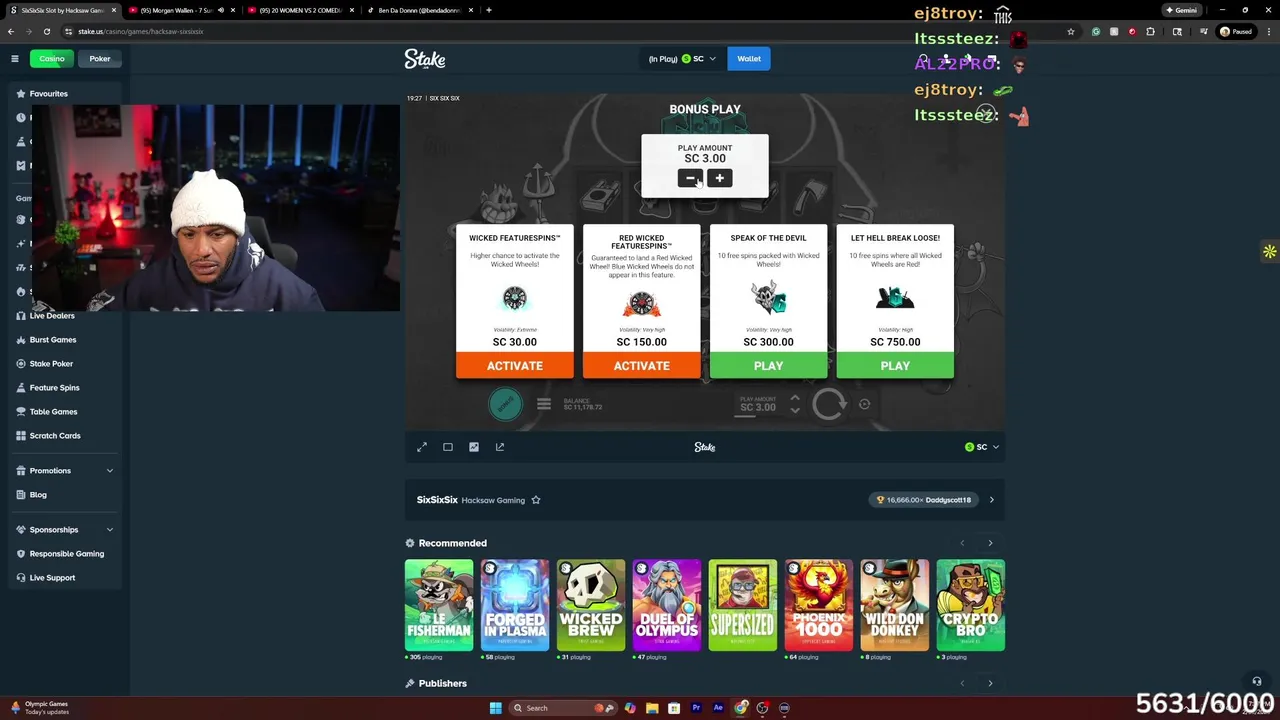Activate Wicked FeatureSpins for SC 30.00

[515, 366]
